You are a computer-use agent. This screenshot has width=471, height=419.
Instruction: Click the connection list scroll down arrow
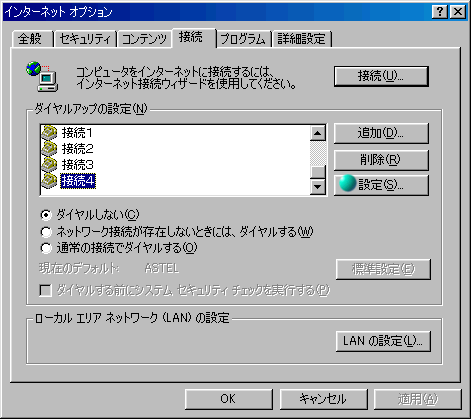pyautogui.click(x=318, y=187)
